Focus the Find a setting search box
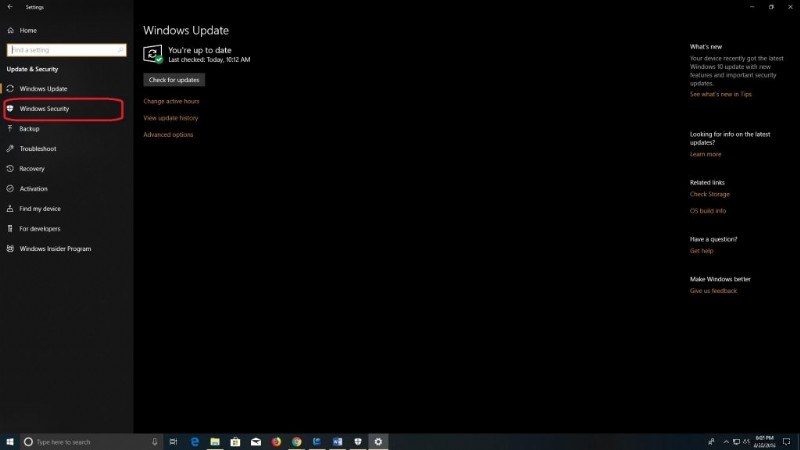Screen dimensions: 800x450 (x=66, y=50)
